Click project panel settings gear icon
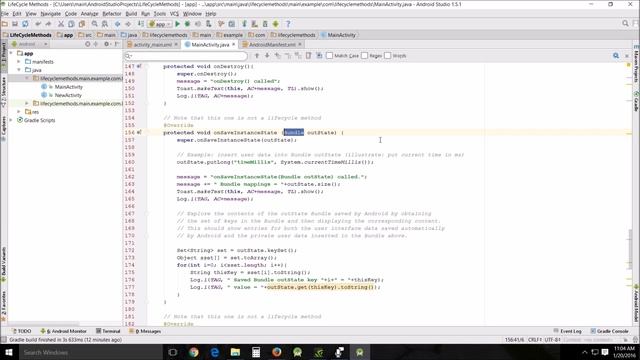Image resolution: width=640 pixels, height=360 pixels. [x=107, y=44]
